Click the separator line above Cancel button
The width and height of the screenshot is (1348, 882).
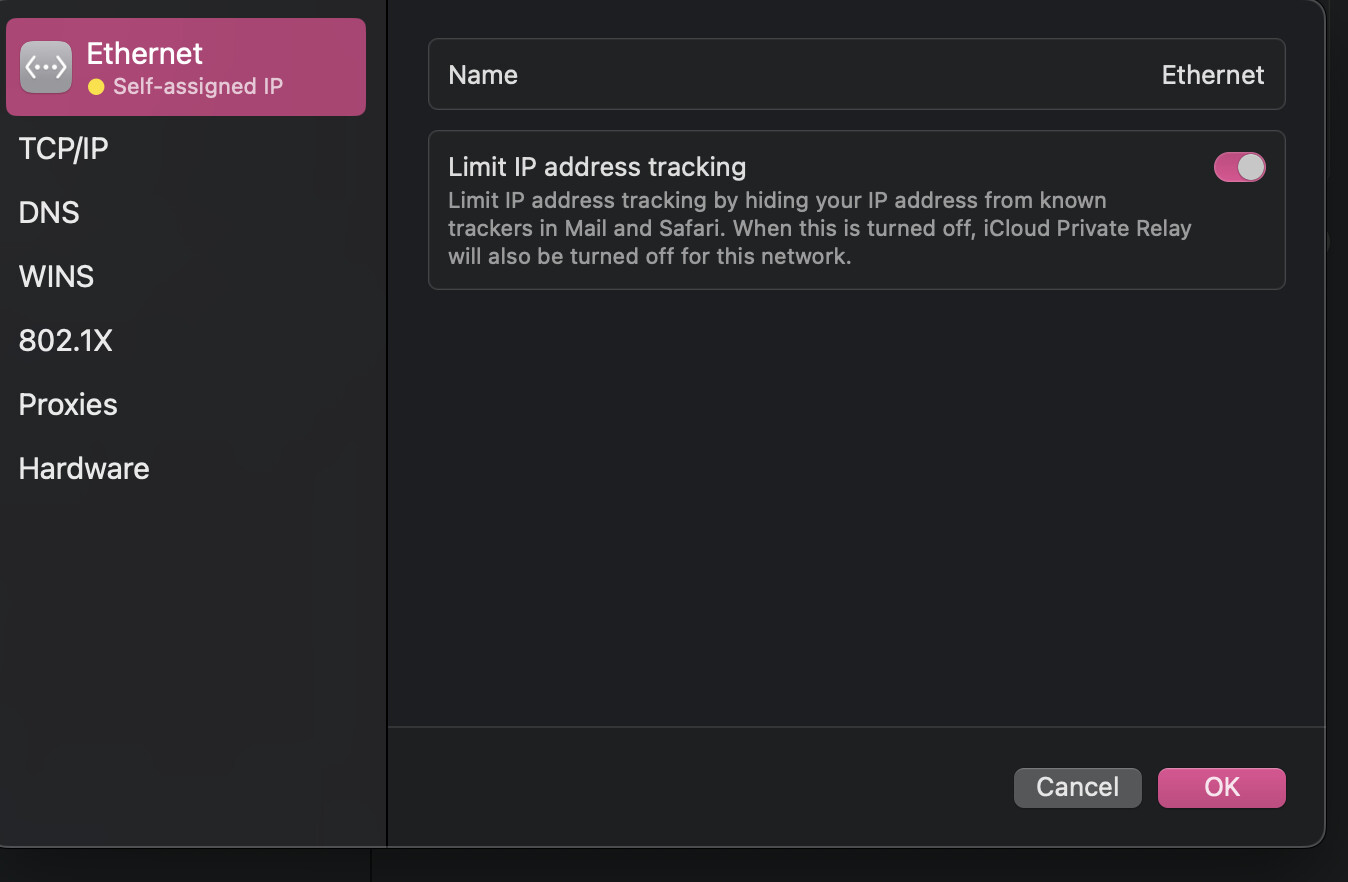pyautogui.click(x=856, y=727)
